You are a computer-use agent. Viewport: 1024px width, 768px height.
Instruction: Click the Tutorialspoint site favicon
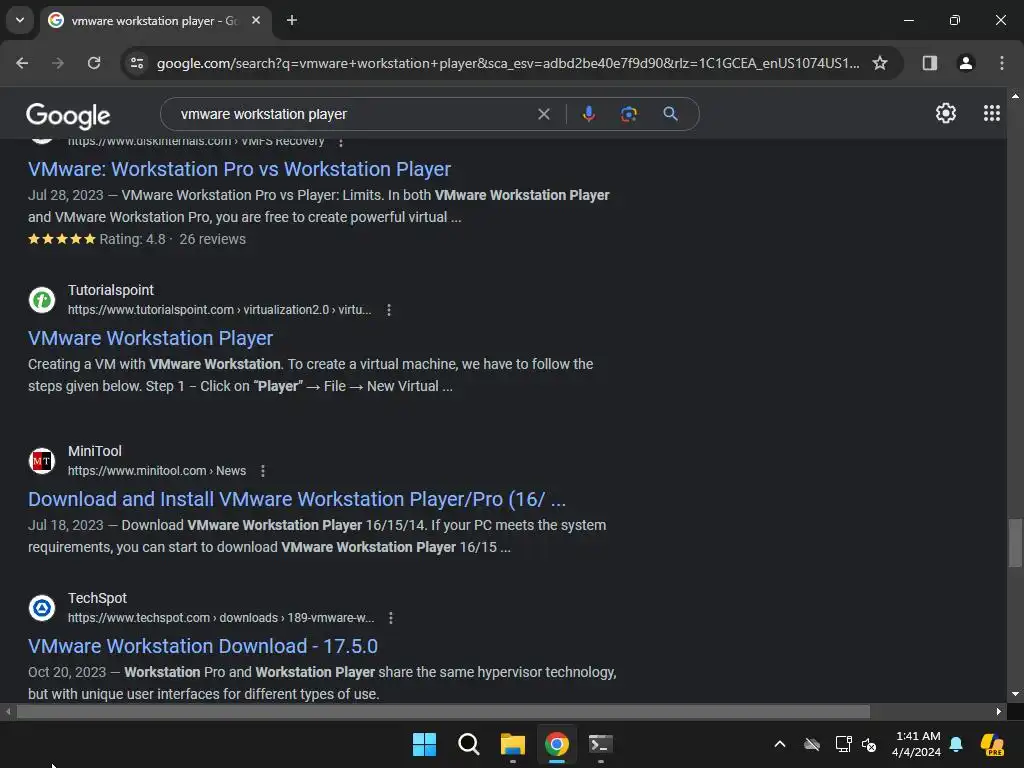pos(42,300)
